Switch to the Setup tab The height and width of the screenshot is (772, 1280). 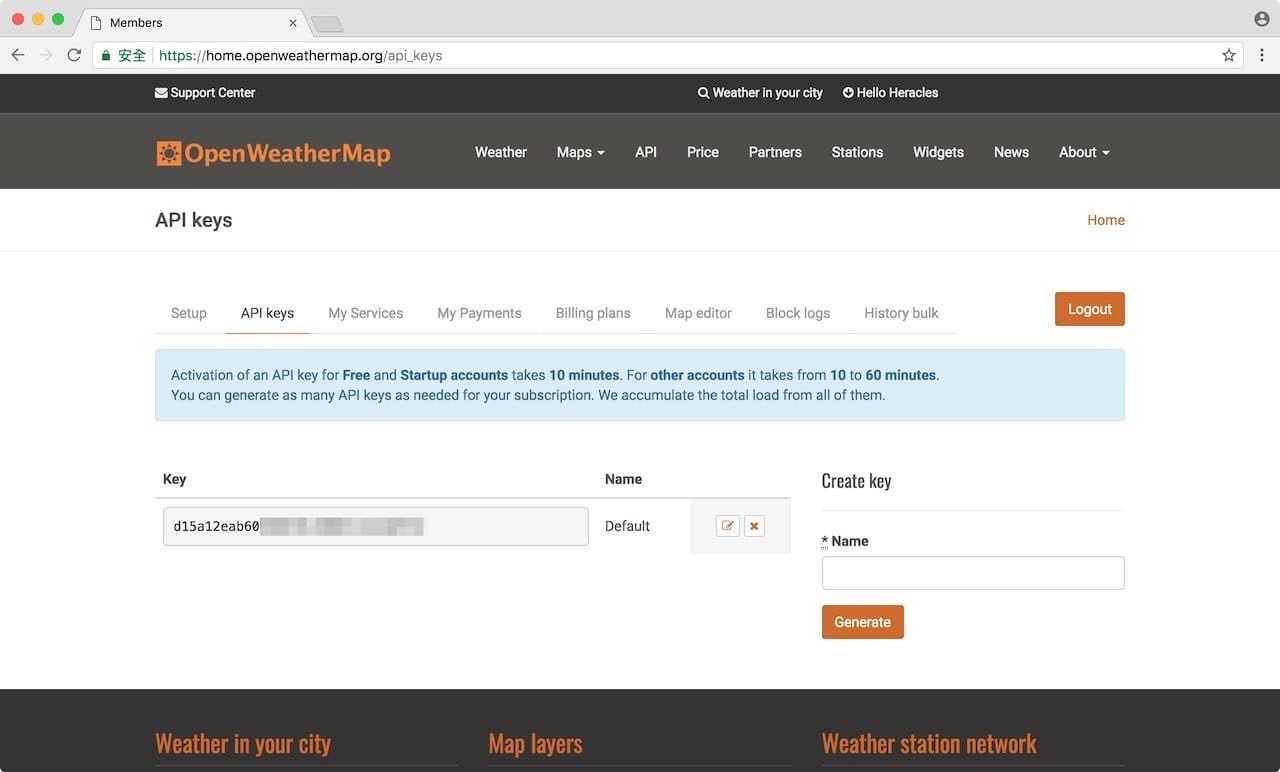point(188,313)
